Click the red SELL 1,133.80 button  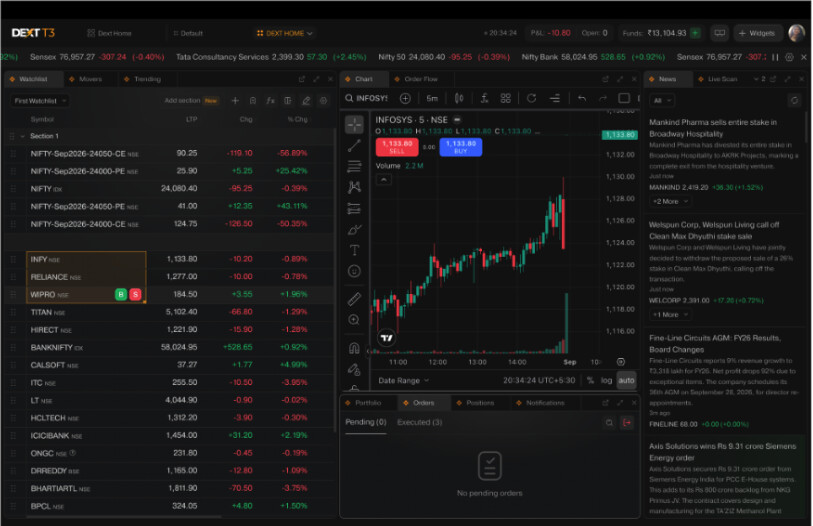pos(397,147)
